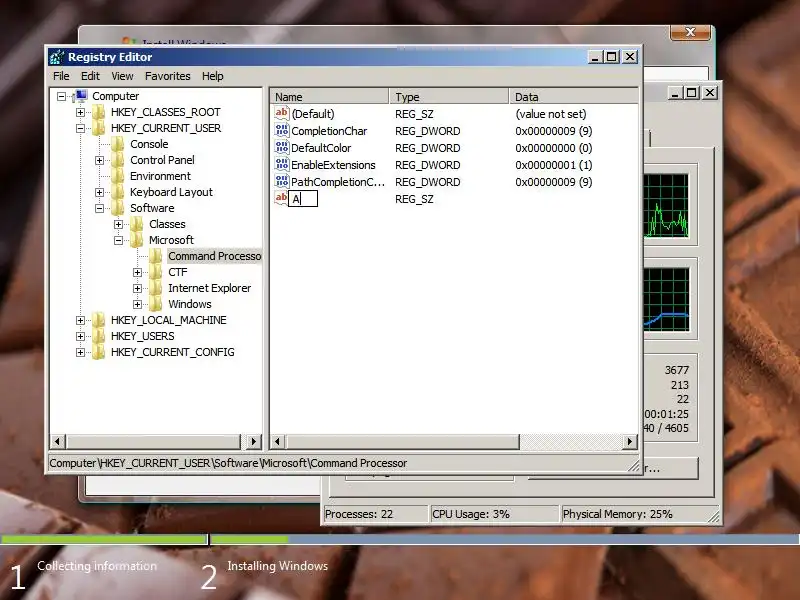The image size is (800, 600).
Task: Click the values pane horizontal scrollbar thumb
Action: 402,441
